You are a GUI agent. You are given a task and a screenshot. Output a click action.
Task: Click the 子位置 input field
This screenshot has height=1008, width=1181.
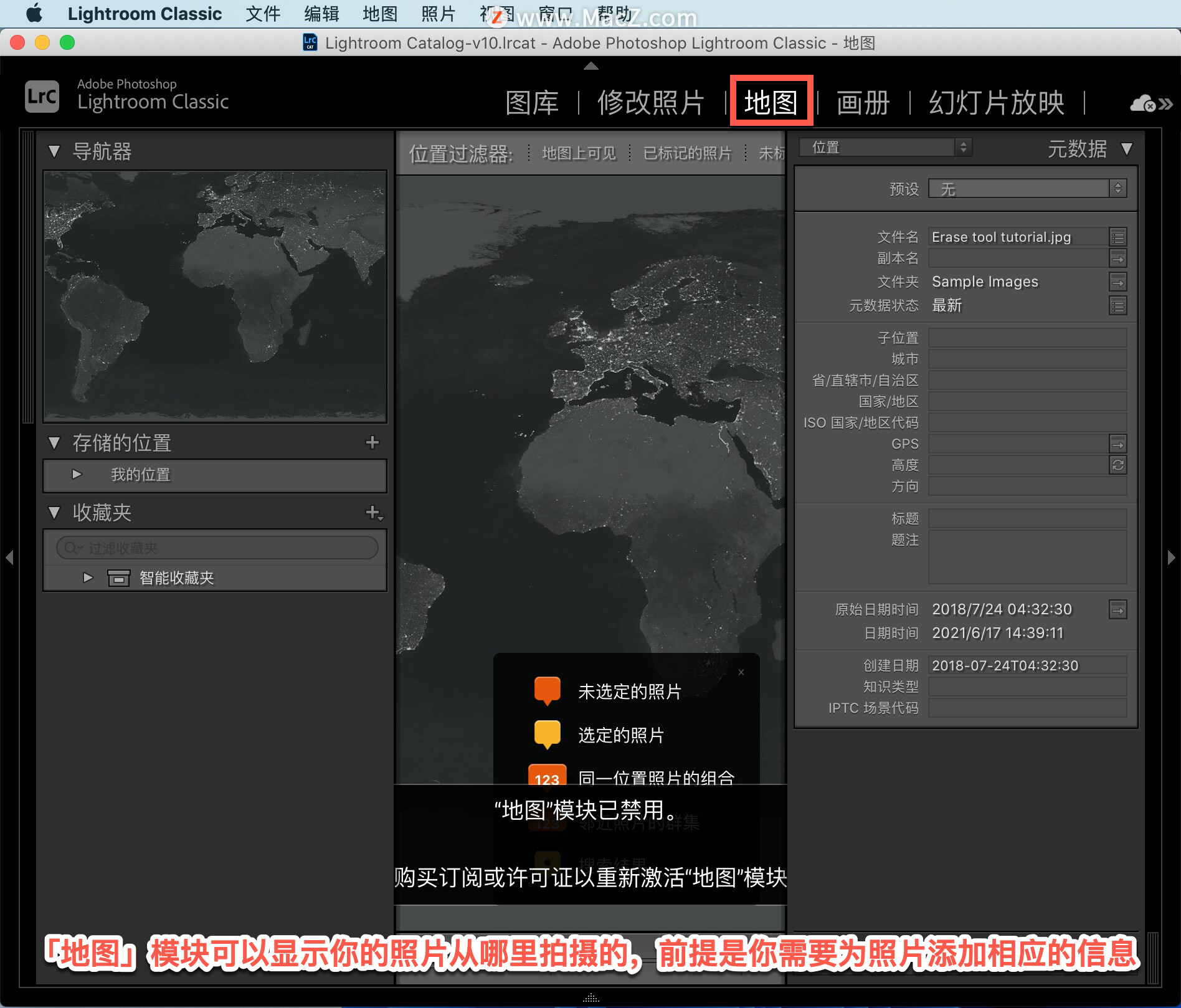tap(1027, 338)
